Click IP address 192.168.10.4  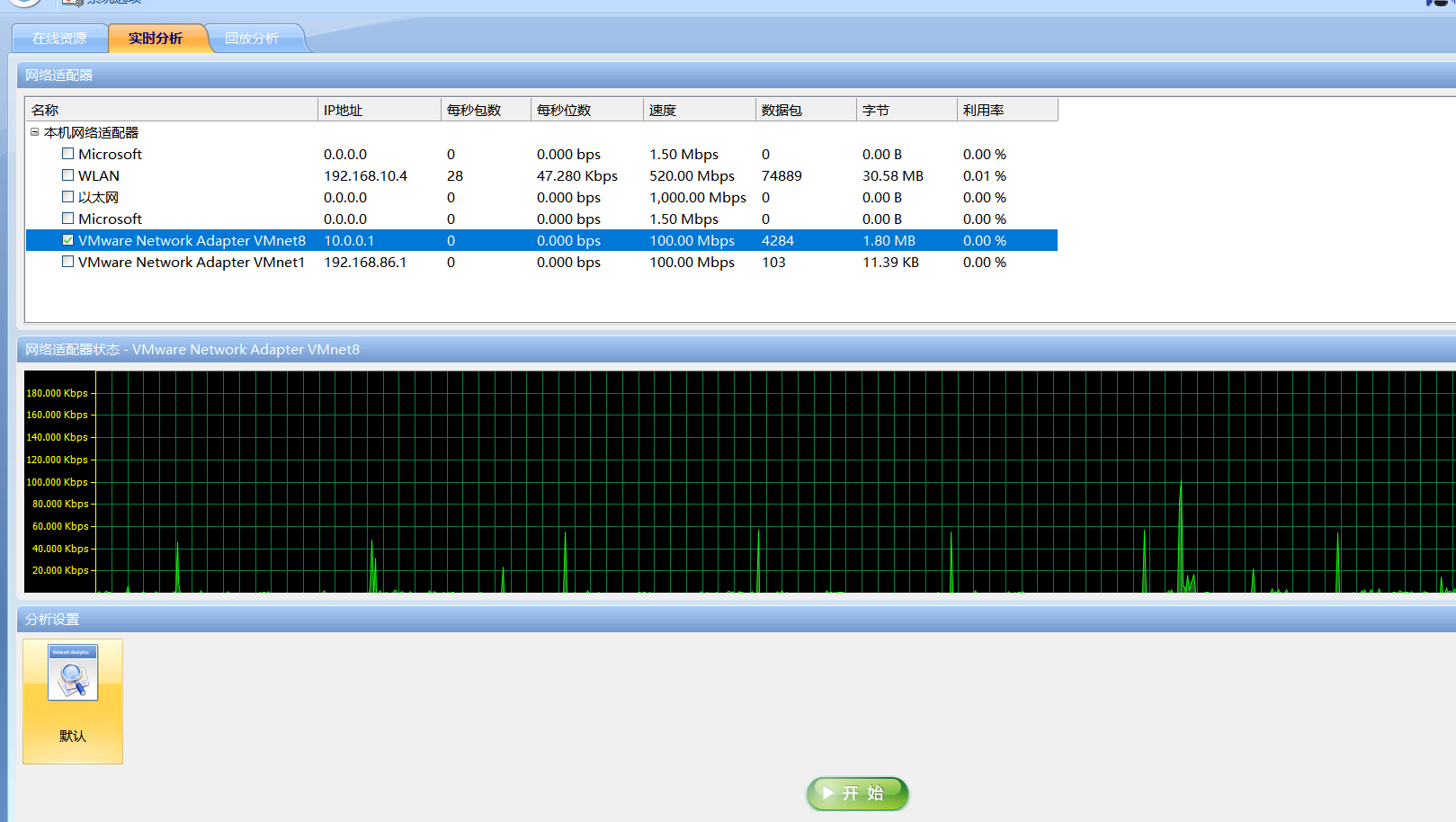(x=365, y=176)
